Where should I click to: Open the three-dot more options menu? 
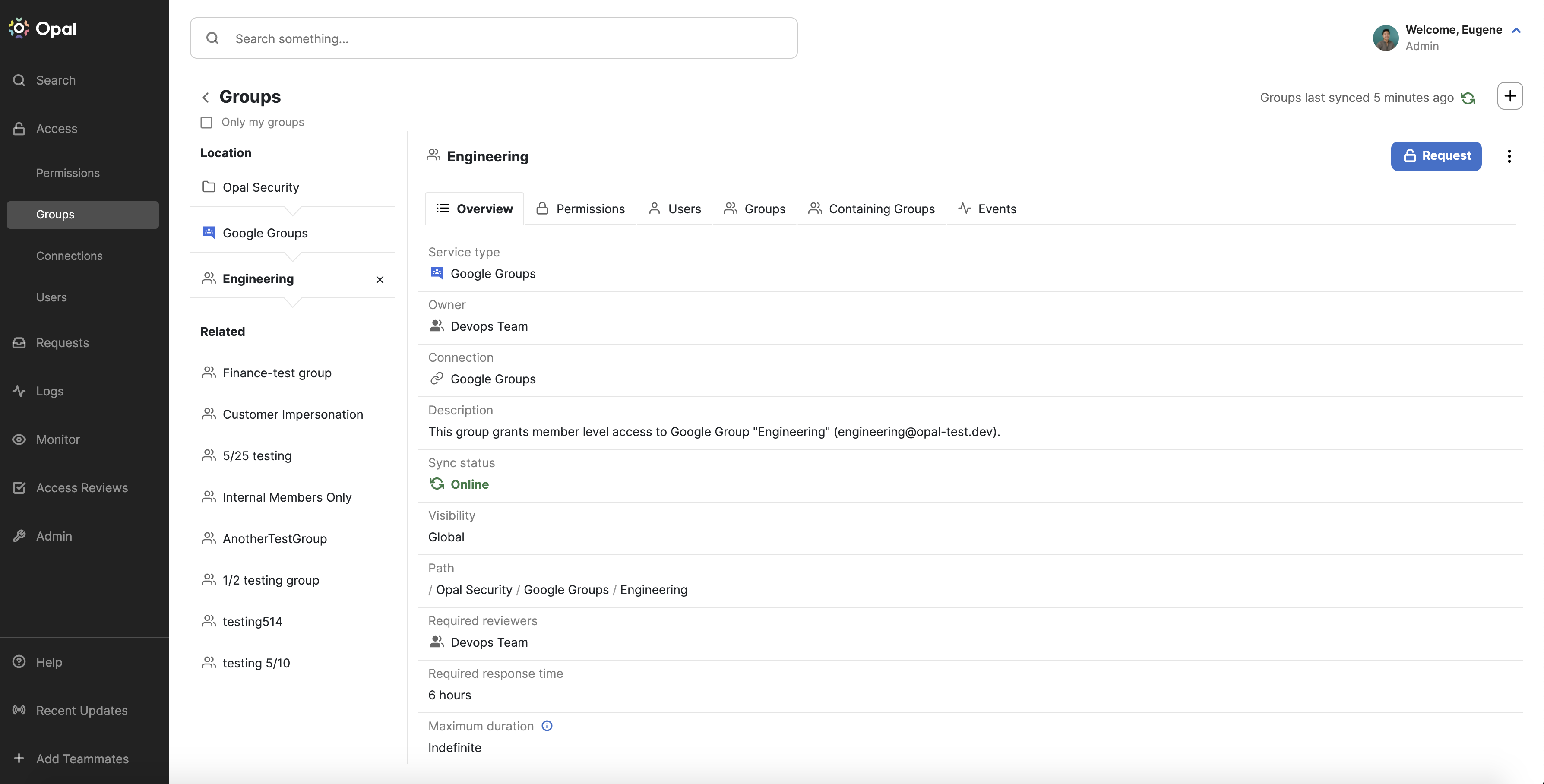pos(1509,156)
